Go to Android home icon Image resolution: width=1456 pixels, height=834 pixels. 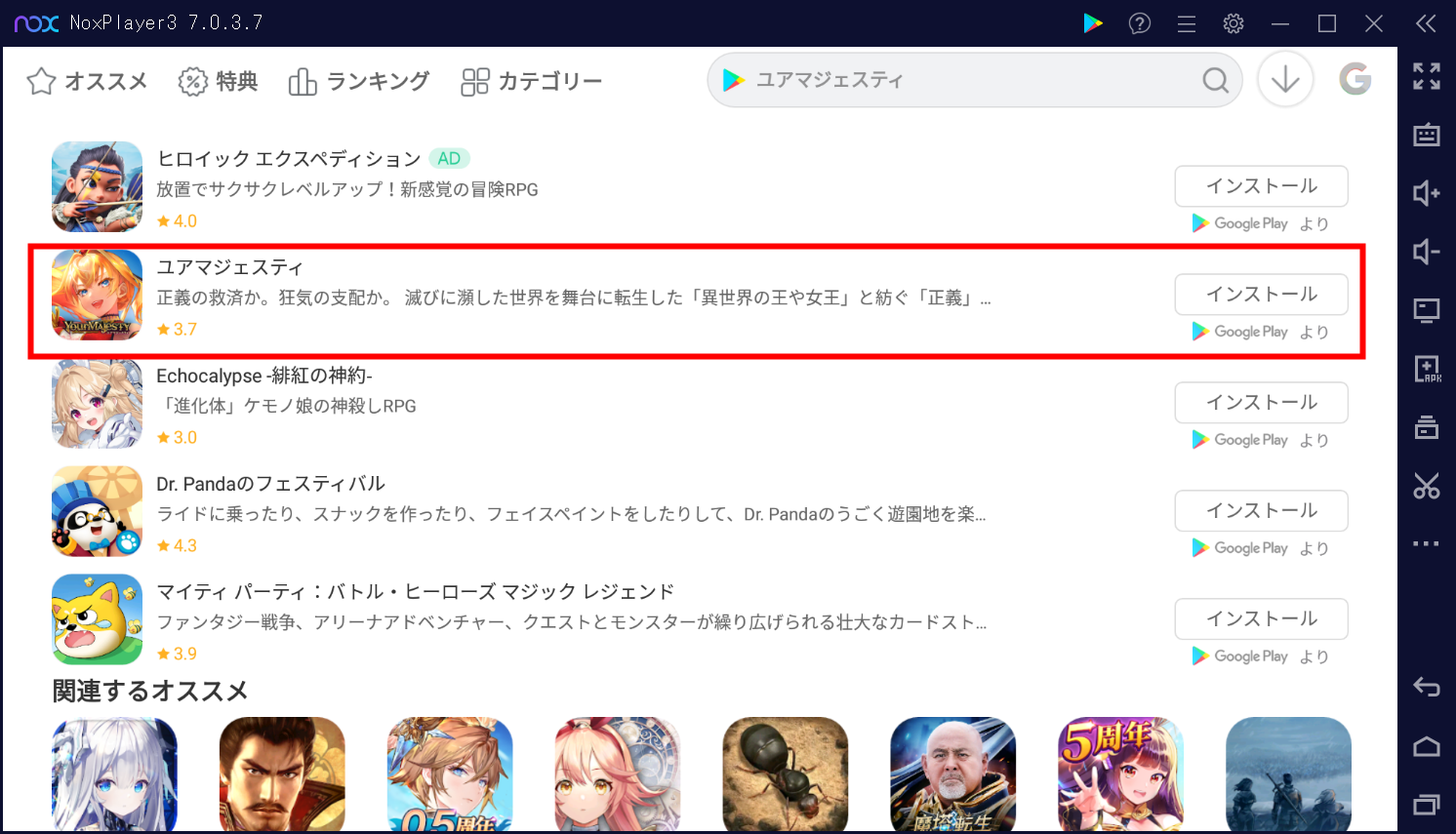pos(1426,747)
